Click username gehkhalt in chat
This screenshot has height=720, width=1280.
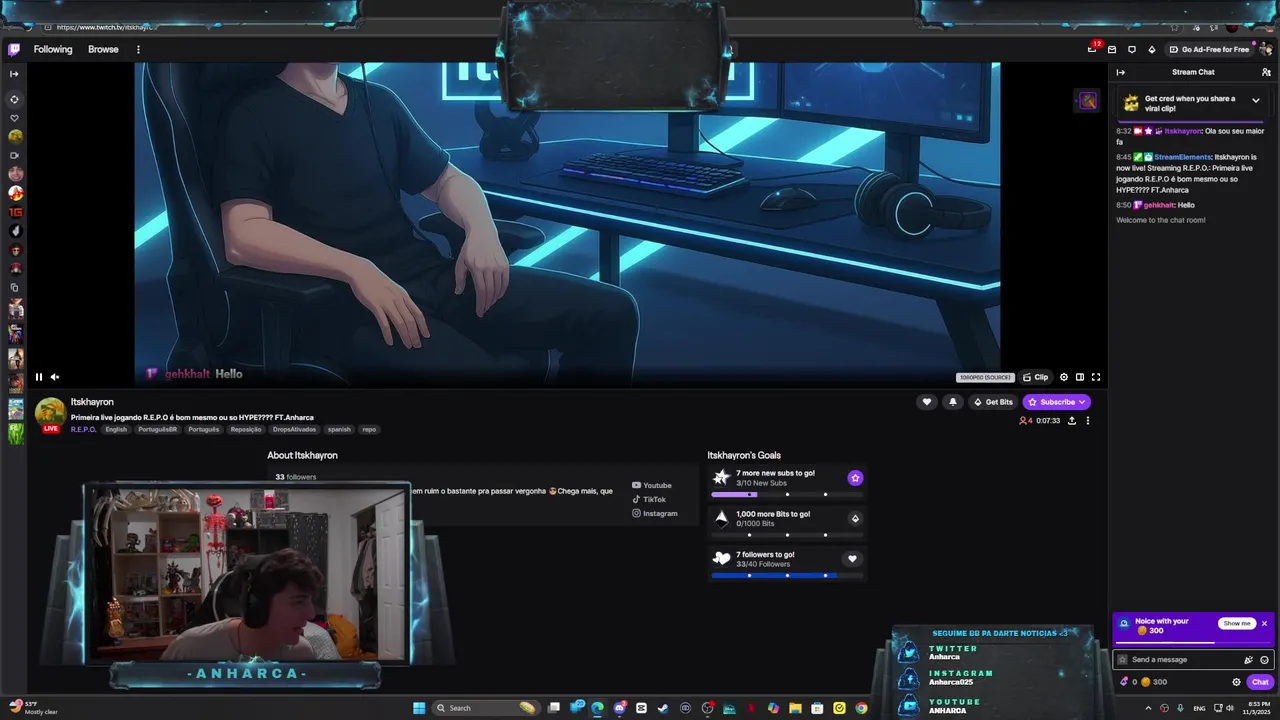point(1159,205)
